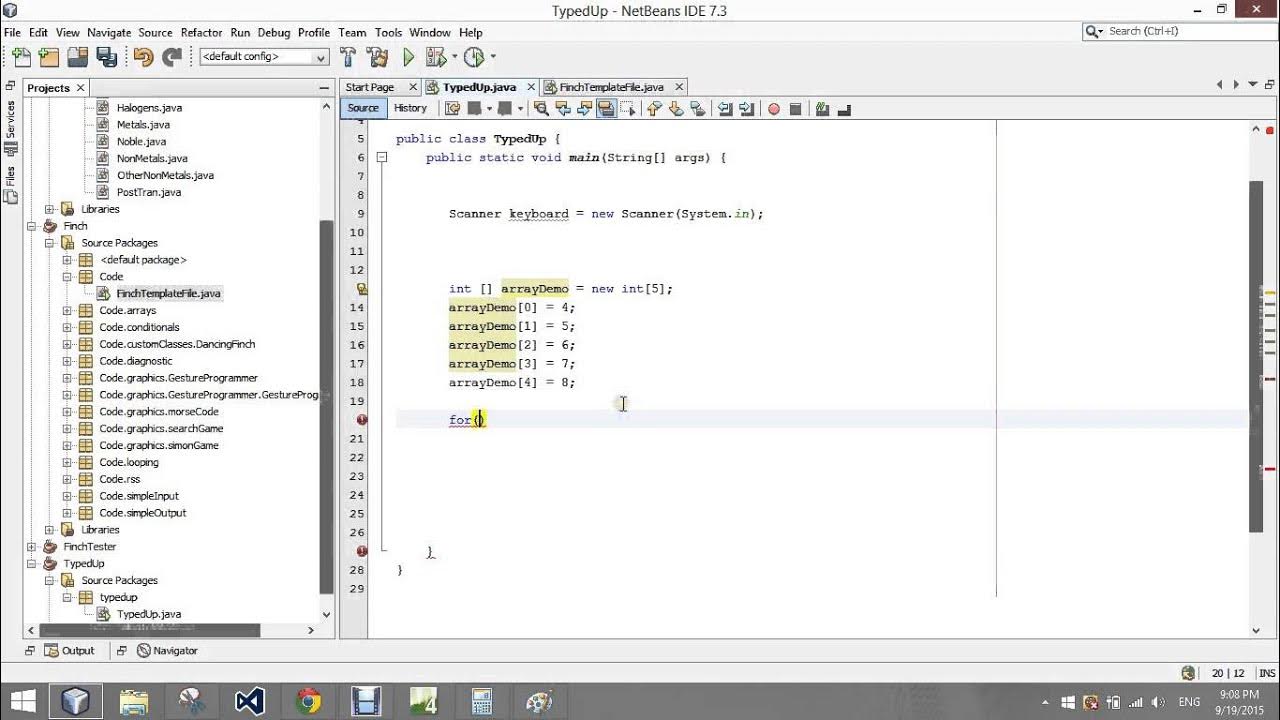Click the Profile Project clock icon
Screen dimensions: 1280x720
tap(474, 57)
